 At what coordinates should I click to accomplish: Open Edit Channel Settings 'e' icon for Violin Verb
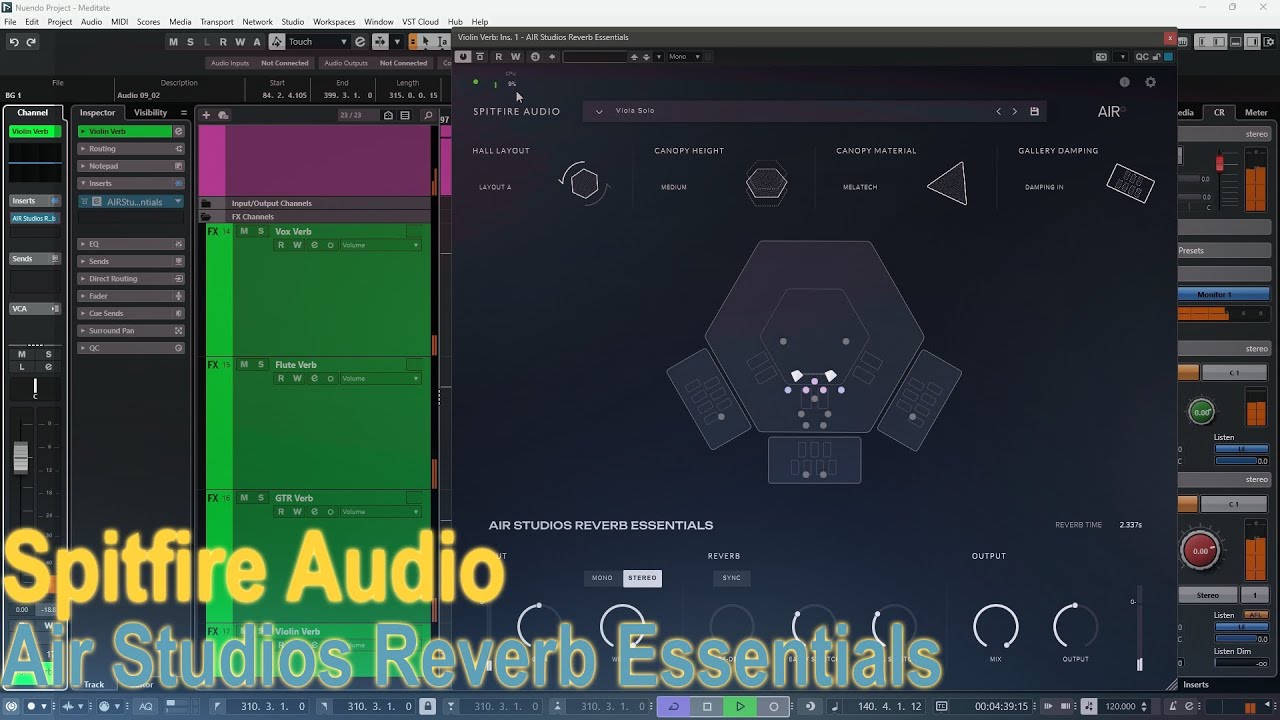click(179, 131)
